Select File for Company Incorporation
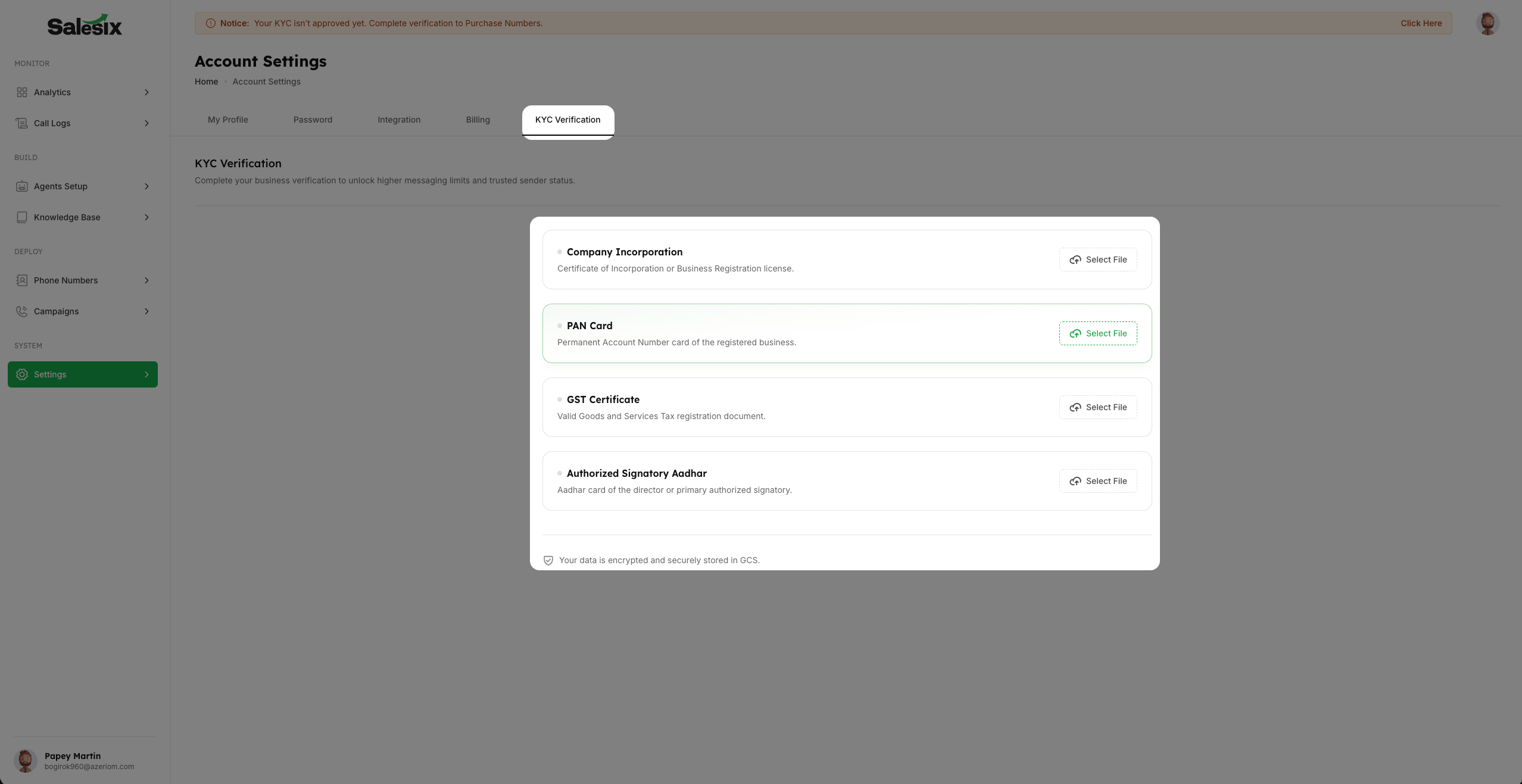 pyautogui.click(x=1098, y=260)
